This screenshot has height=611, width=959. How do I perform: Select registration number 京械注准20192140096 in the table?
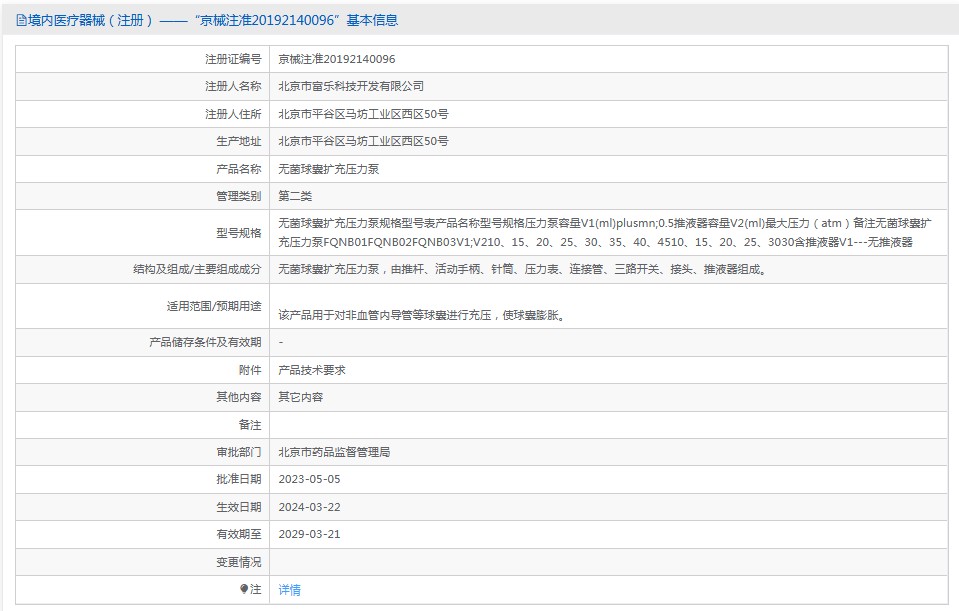pos(336,59)
